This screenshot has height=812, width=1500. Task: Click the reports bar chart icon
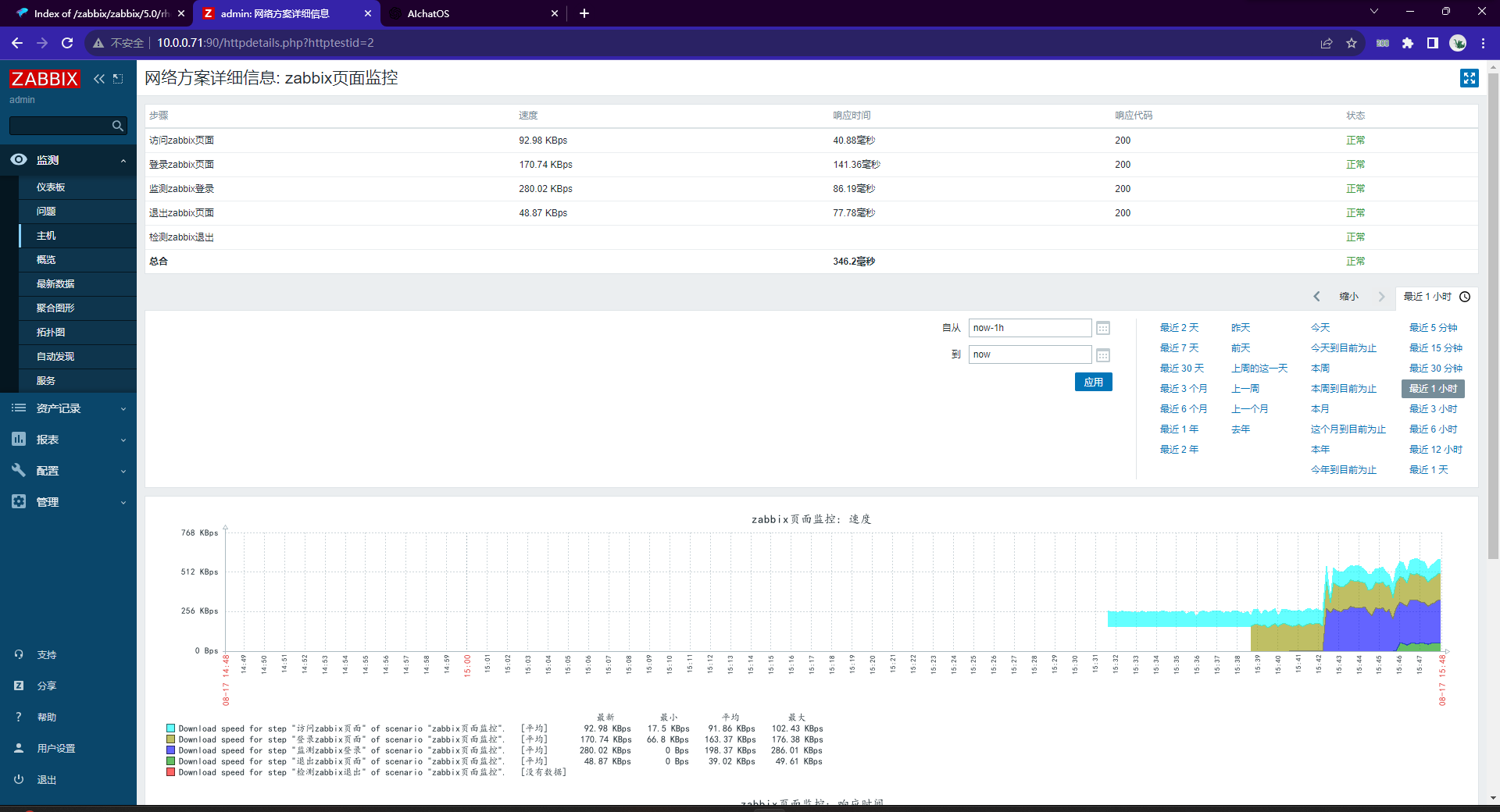pyautogui.click(x=19, y=439)
